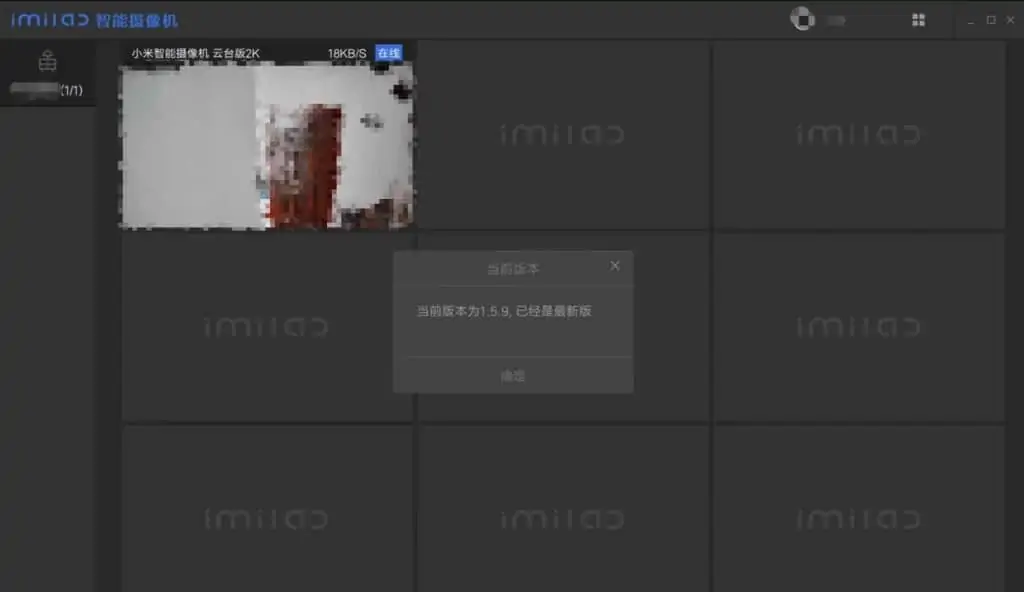
Task: Expand the sidebar camera device entry
Action: click(46, 89)
